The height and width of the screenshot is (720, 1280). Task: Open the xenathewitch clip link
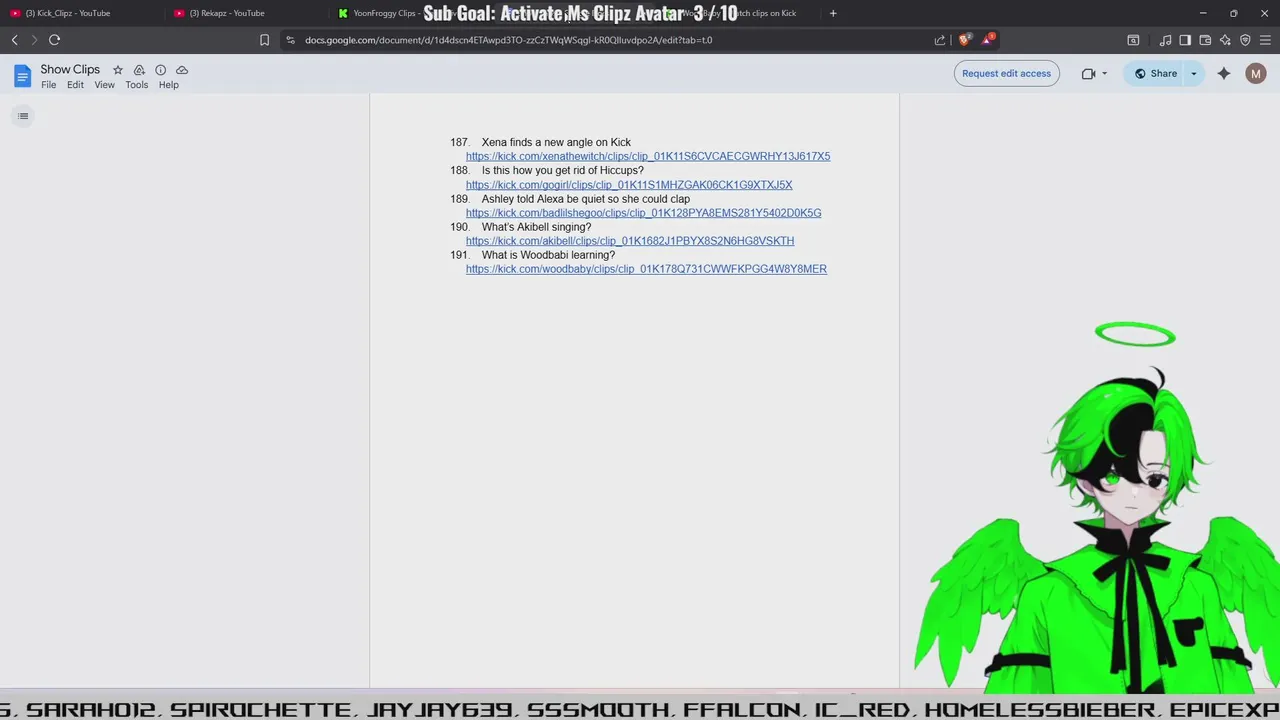tap(648, 156)
